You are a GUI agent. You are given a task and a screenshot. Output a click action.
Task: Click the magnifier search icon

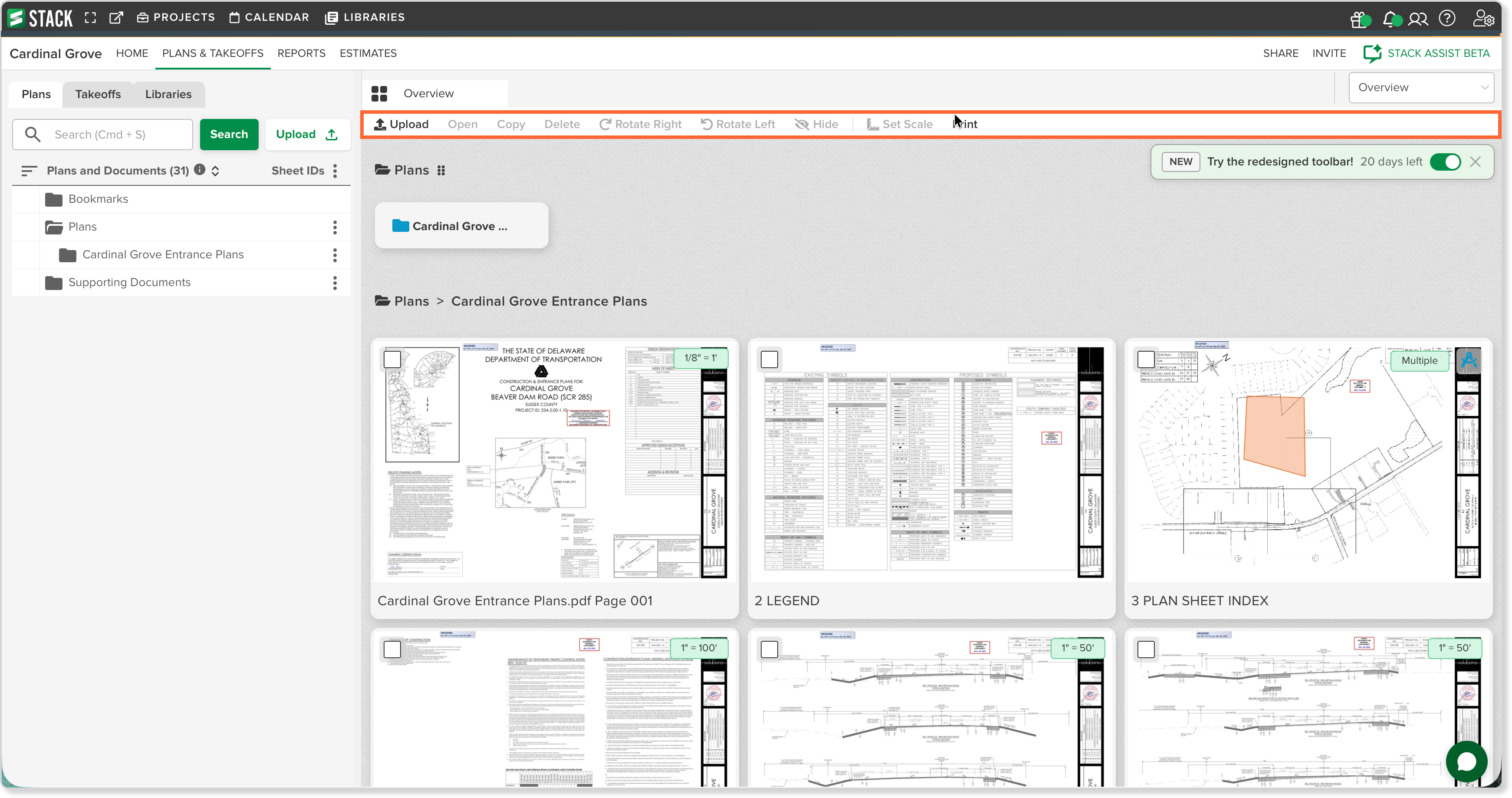tap(33, 135)
